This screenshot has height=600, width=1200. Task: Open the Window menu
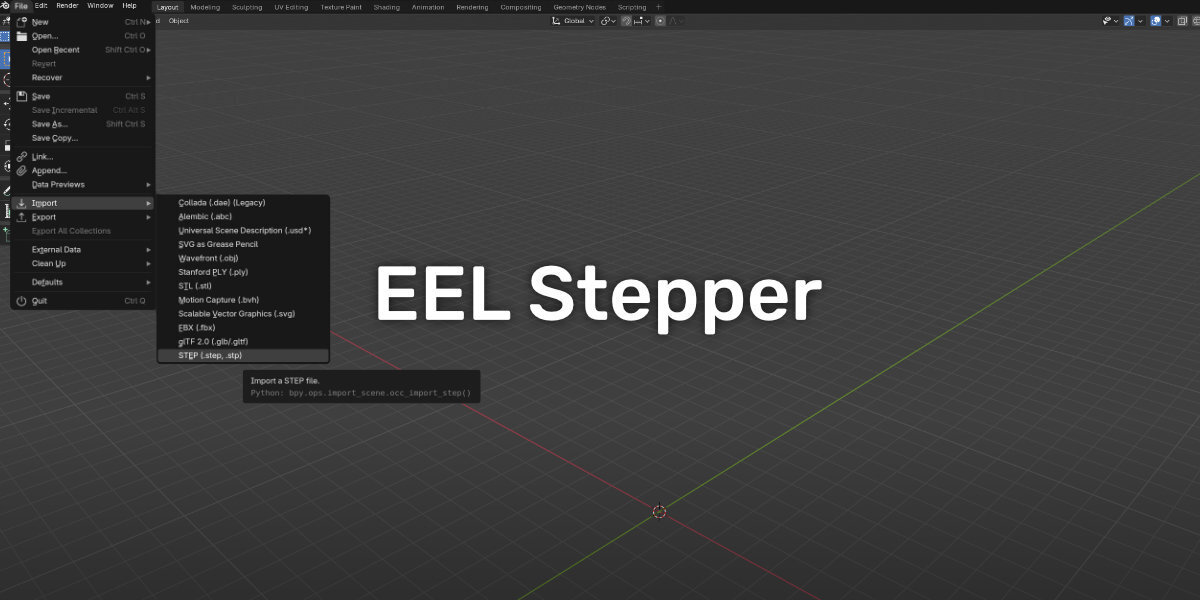[x=100, y=6]
